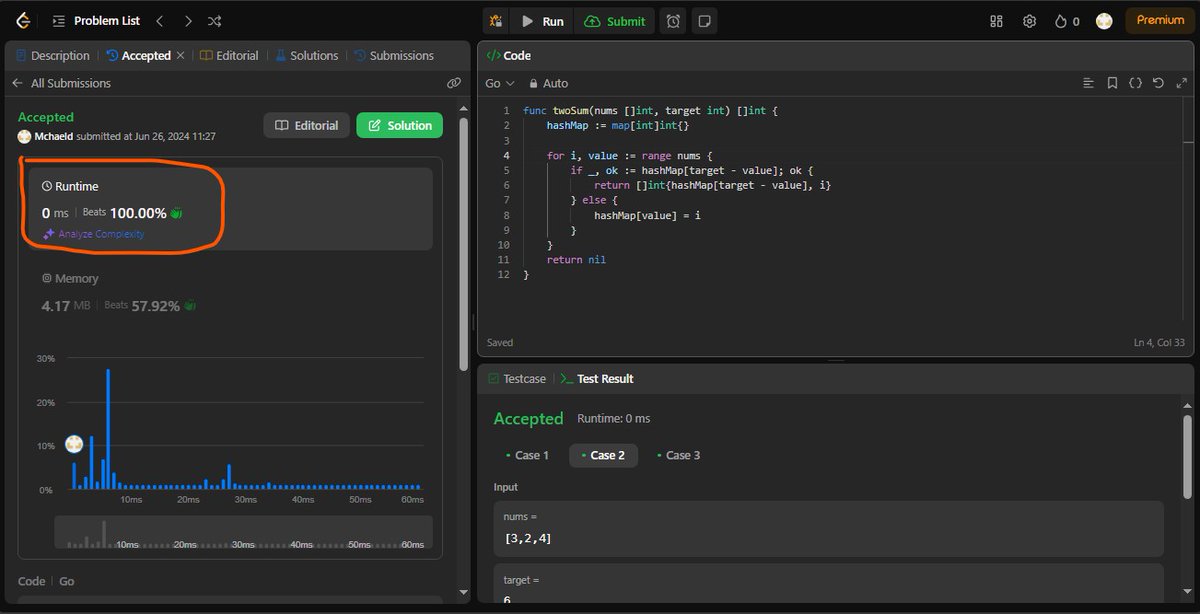Go back to All Submissions
The image size is (1200, 614).
click(62, 83)
